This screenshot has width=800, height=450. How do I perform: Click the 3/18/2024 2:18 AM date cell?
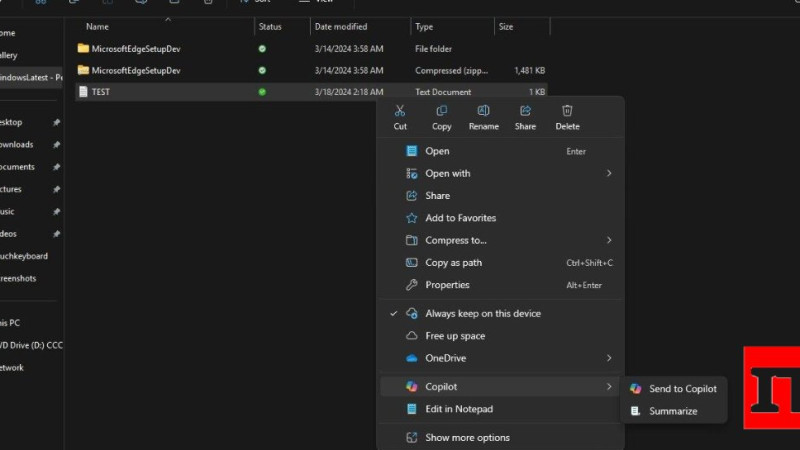(x=349, y=92)
